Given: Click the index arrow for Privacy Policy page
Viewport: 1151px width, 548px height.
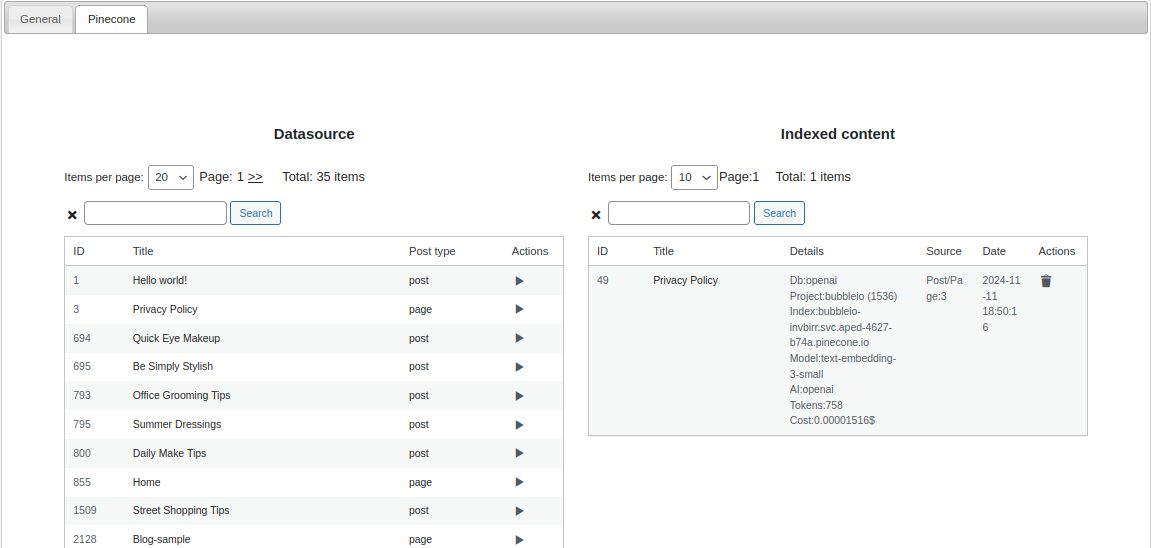Looking at the screenshot, I should pyautogui.click(x=519, y=310).
